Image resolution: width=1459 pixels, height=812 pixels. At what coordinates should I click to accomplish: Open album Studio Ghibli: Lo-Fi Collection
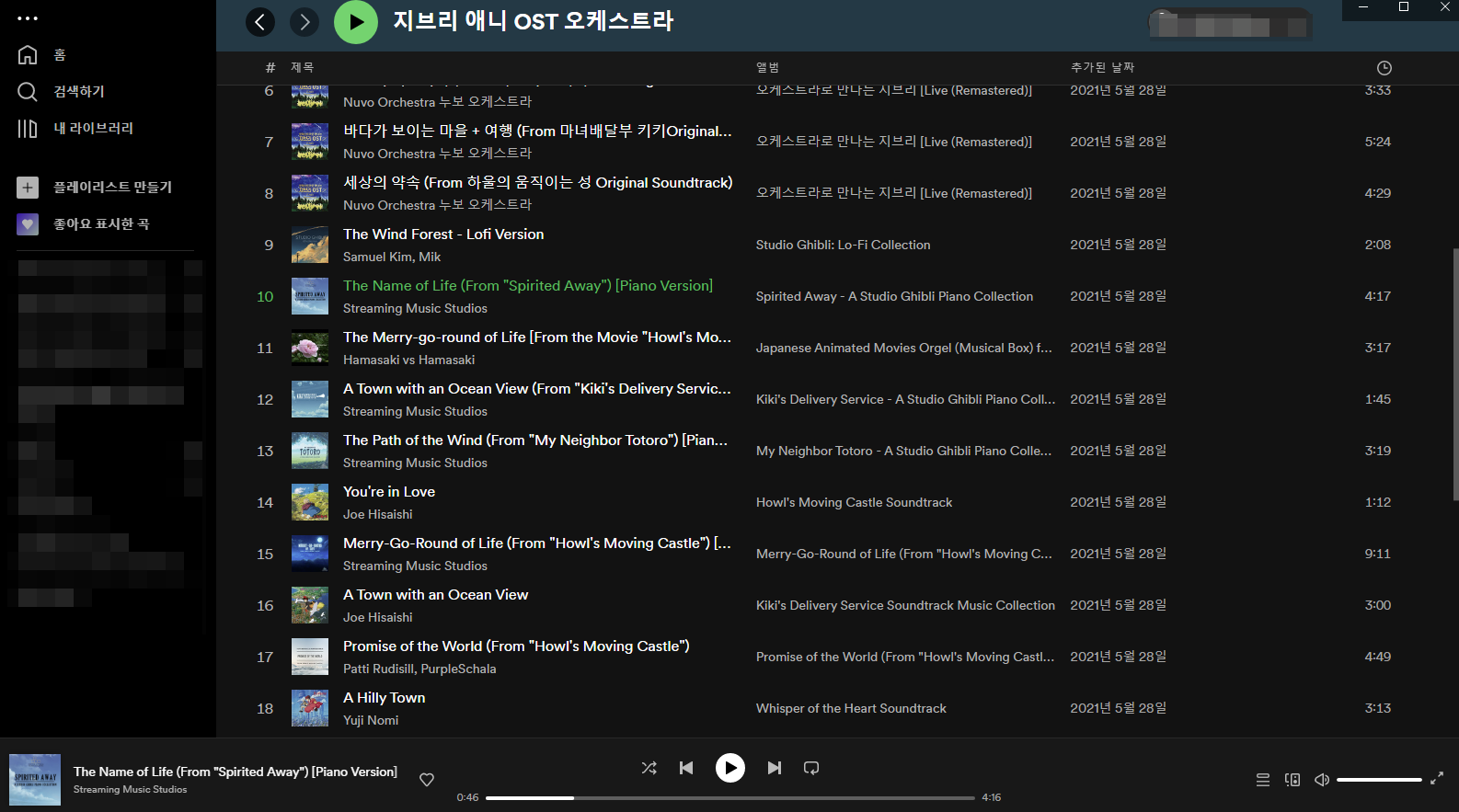point(843,246)
